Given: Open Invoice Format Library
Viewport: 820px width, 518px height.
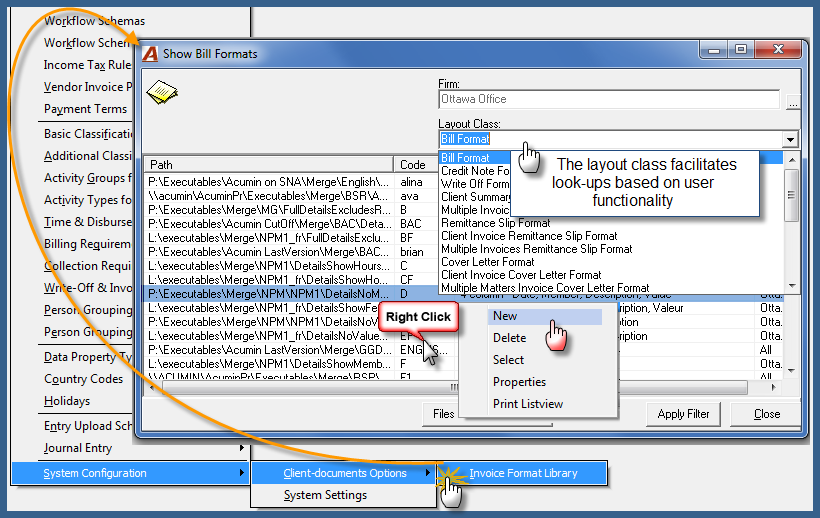Looking at the screenshot, I should pos(525,473).
